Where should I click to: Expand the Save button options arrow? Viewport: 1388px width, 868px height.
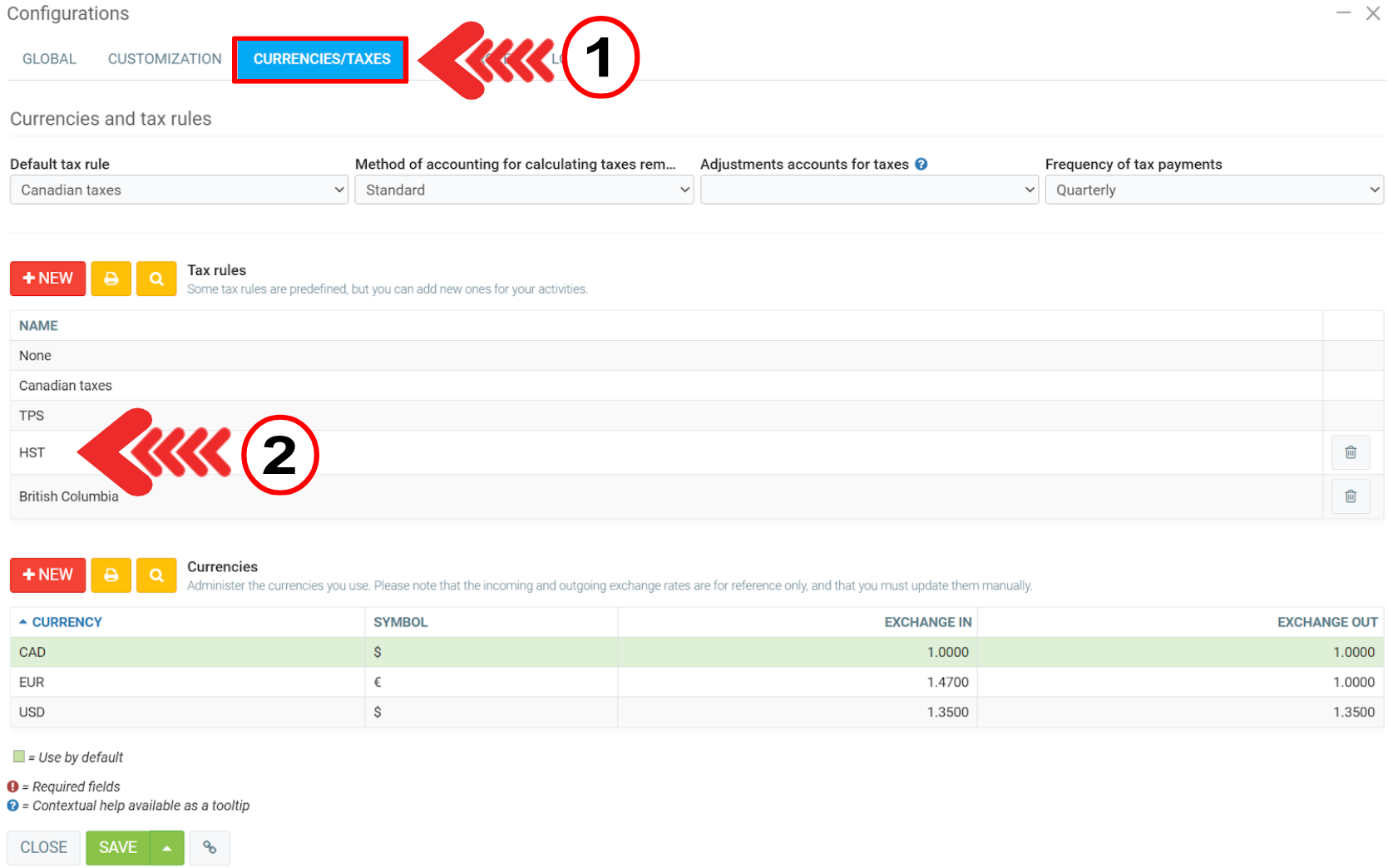(x=167, y=848)
